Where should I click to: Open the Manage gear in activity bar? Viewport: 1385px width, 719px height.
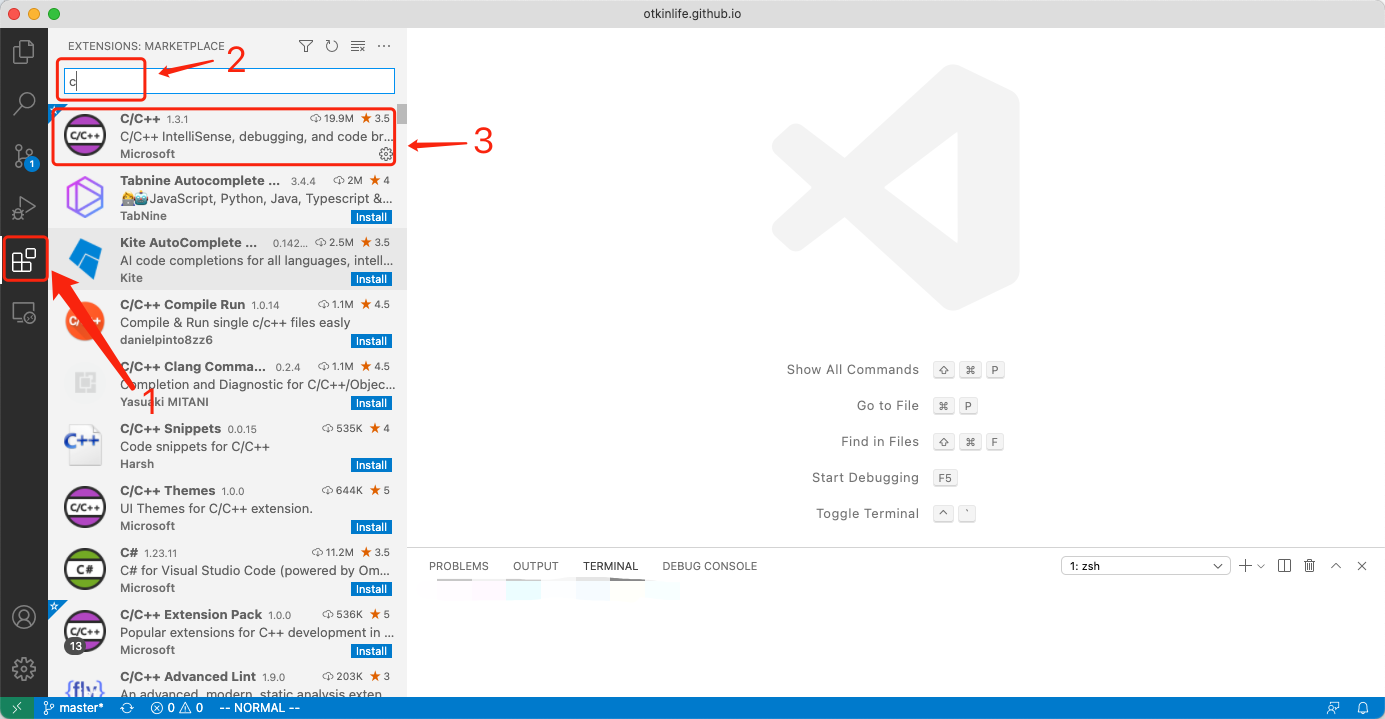coord(24,669)
